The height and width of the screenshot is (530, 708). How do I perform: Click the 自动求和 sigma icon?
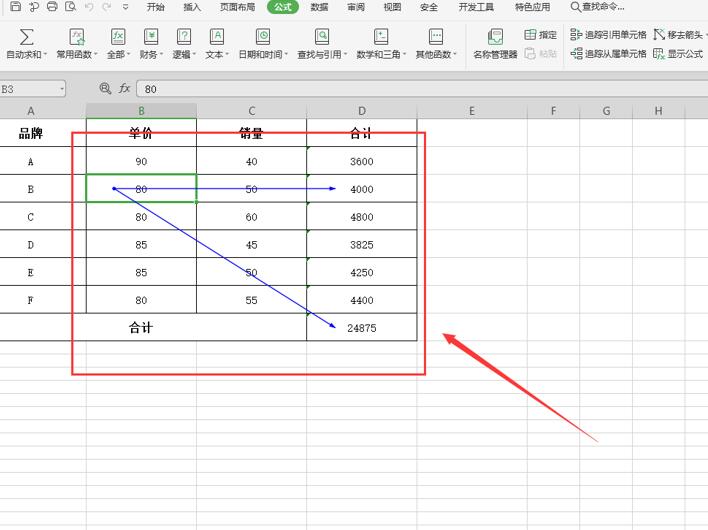click(26, 37)
